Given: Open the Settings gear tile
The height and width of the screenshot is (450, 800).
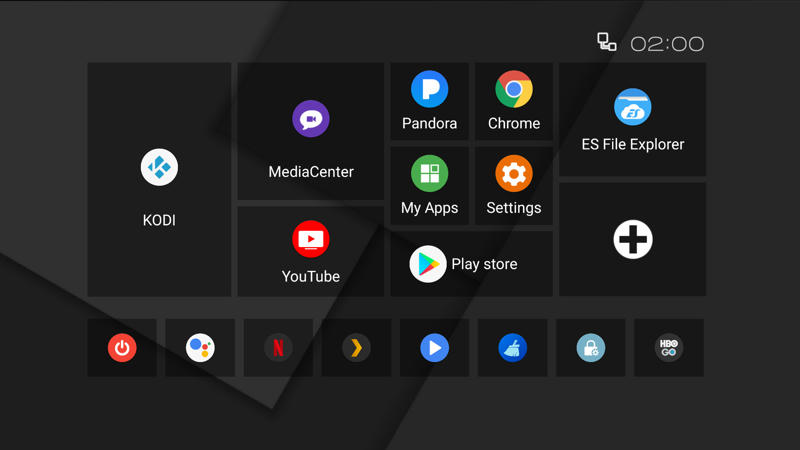Looking at the screenshot, I should coord(514,186).
